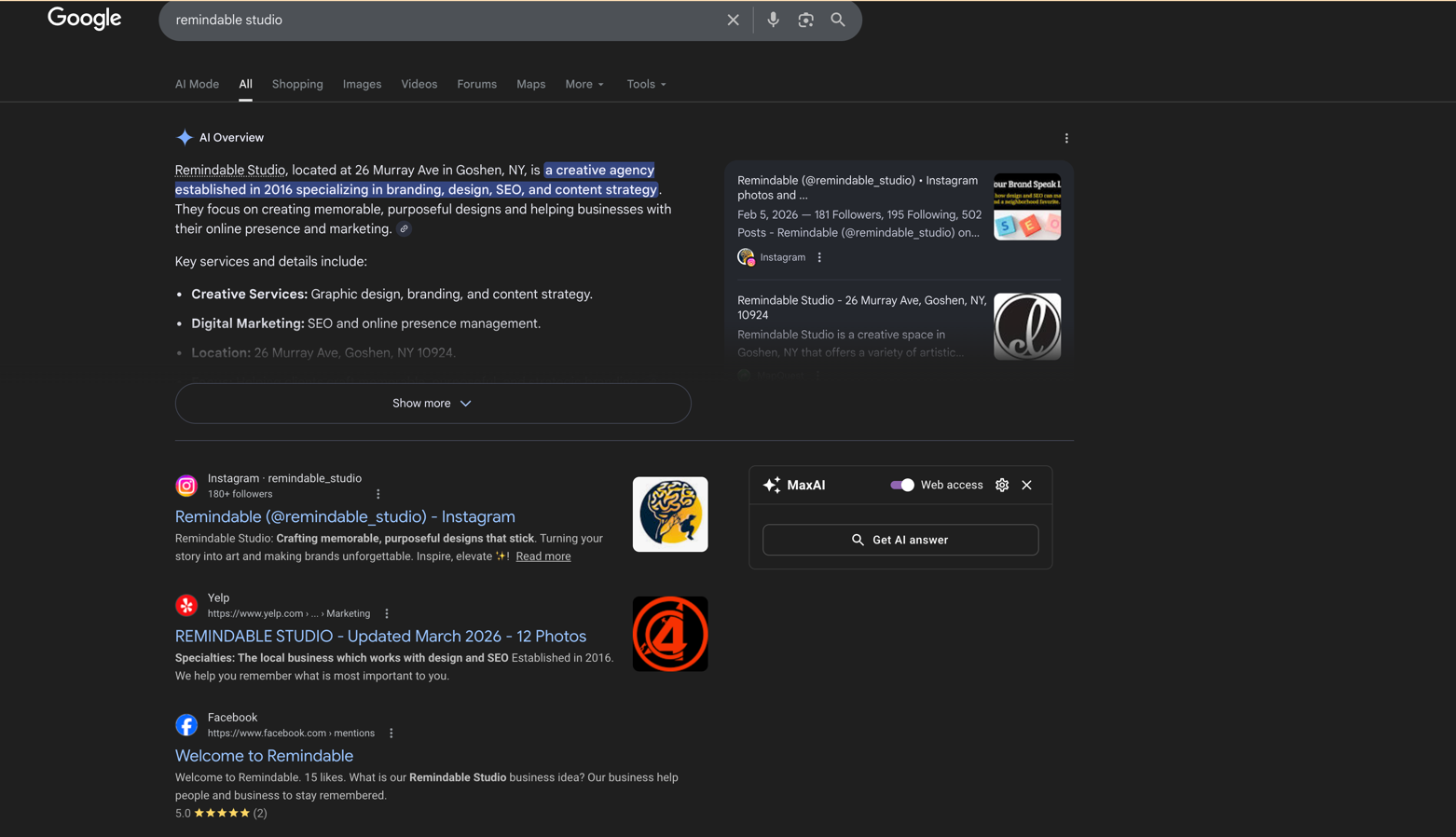Click the source link chip after 'marketing.'
The width and height of the screenshot is (1456, 837).
point(404,229)
